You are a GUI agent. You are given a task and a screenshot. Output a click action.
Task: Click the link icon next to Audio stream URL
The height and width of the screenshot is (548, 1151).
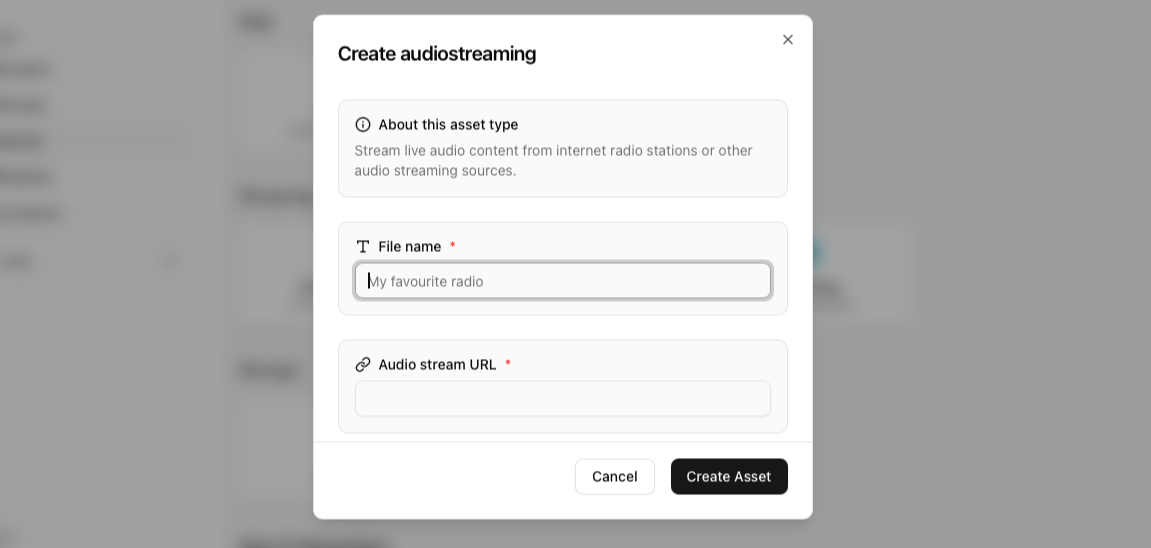coord(363,365)
